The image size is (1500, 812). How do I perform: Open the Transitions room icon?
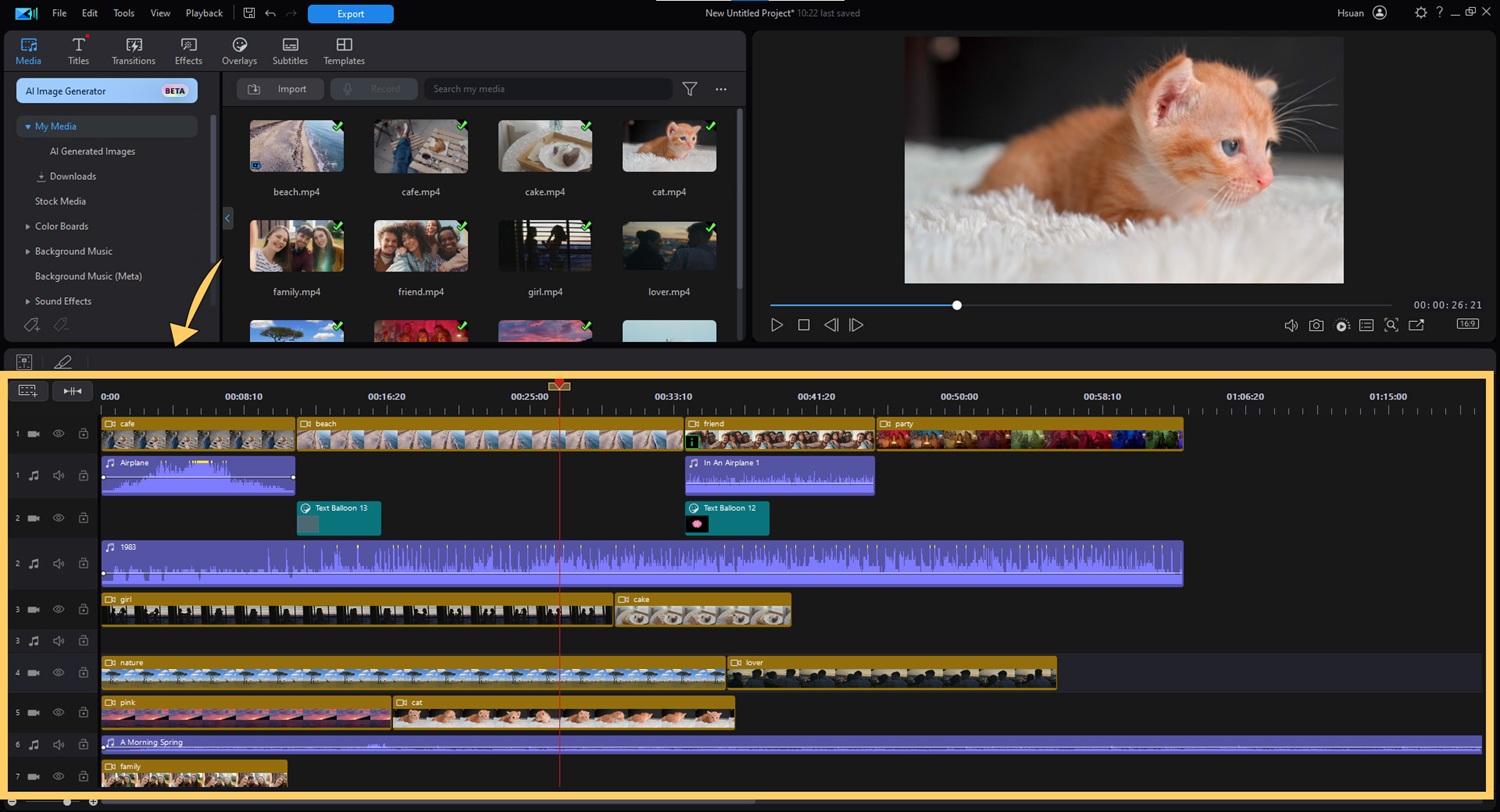pos(133,51)
